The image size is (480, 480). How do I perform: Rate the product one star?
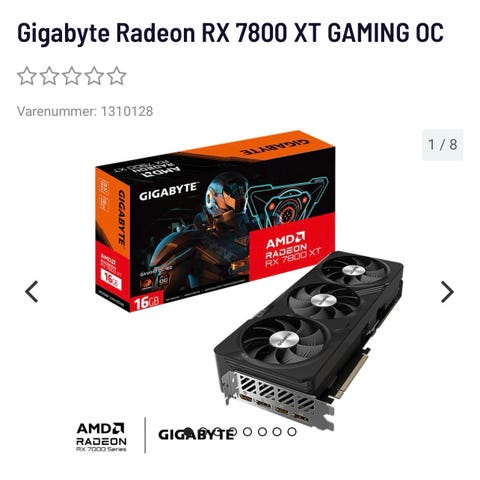pos(27,76)
